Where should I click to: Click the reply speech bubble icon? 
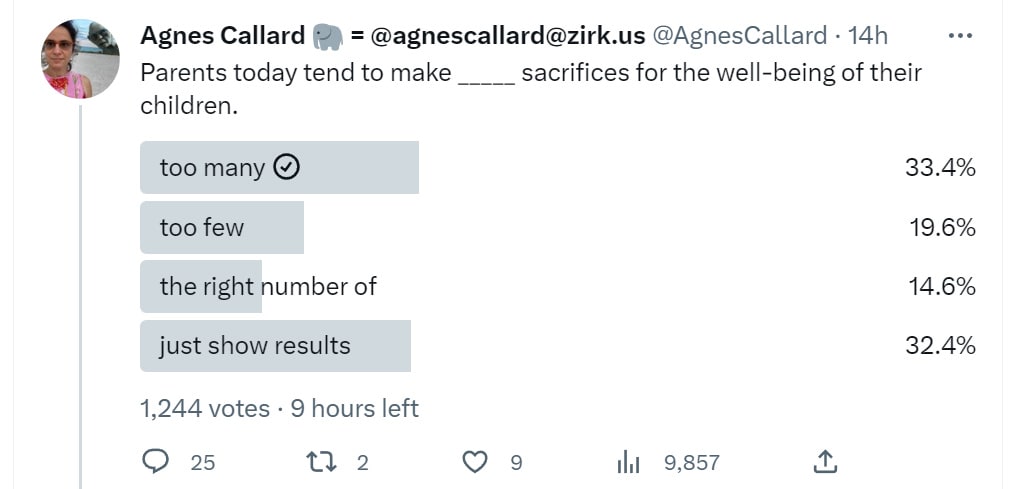coord(155,461)
